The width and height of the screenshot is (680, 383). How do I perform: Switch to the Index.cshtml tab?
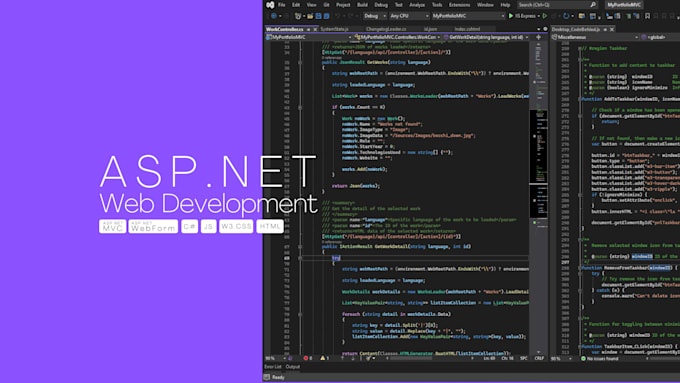[x=467, y=29]
